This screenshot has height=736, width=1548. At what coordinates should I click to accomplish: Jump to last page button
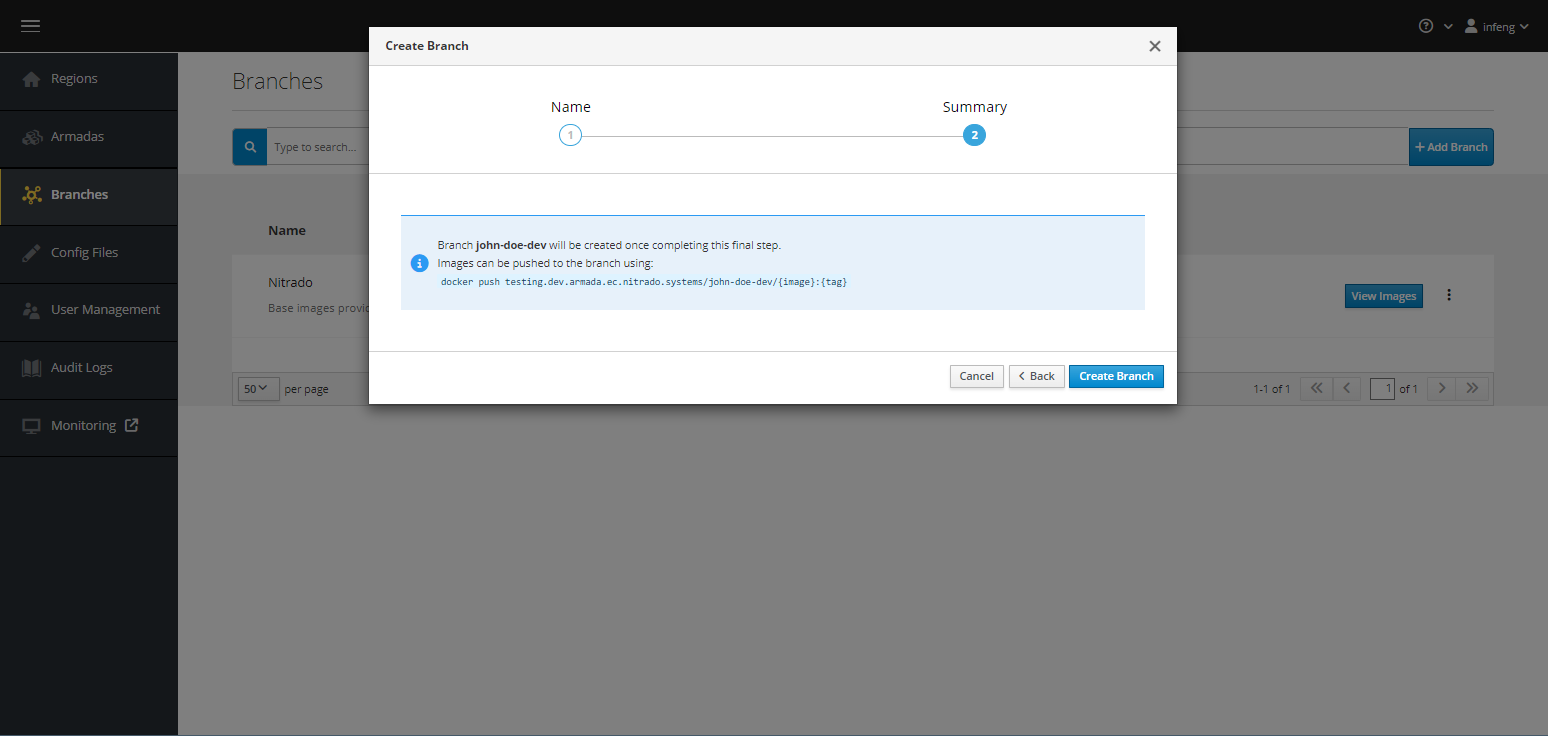click(1472, 388)
